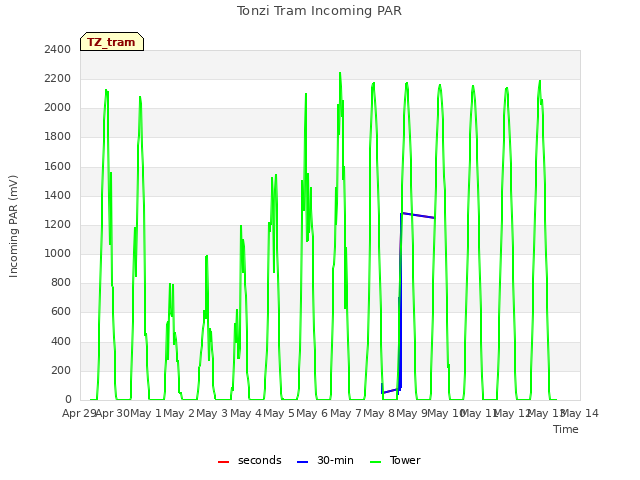The image size is (640, 480).
Task: Click the 1400 y-axis tick label
Action: 58,195
